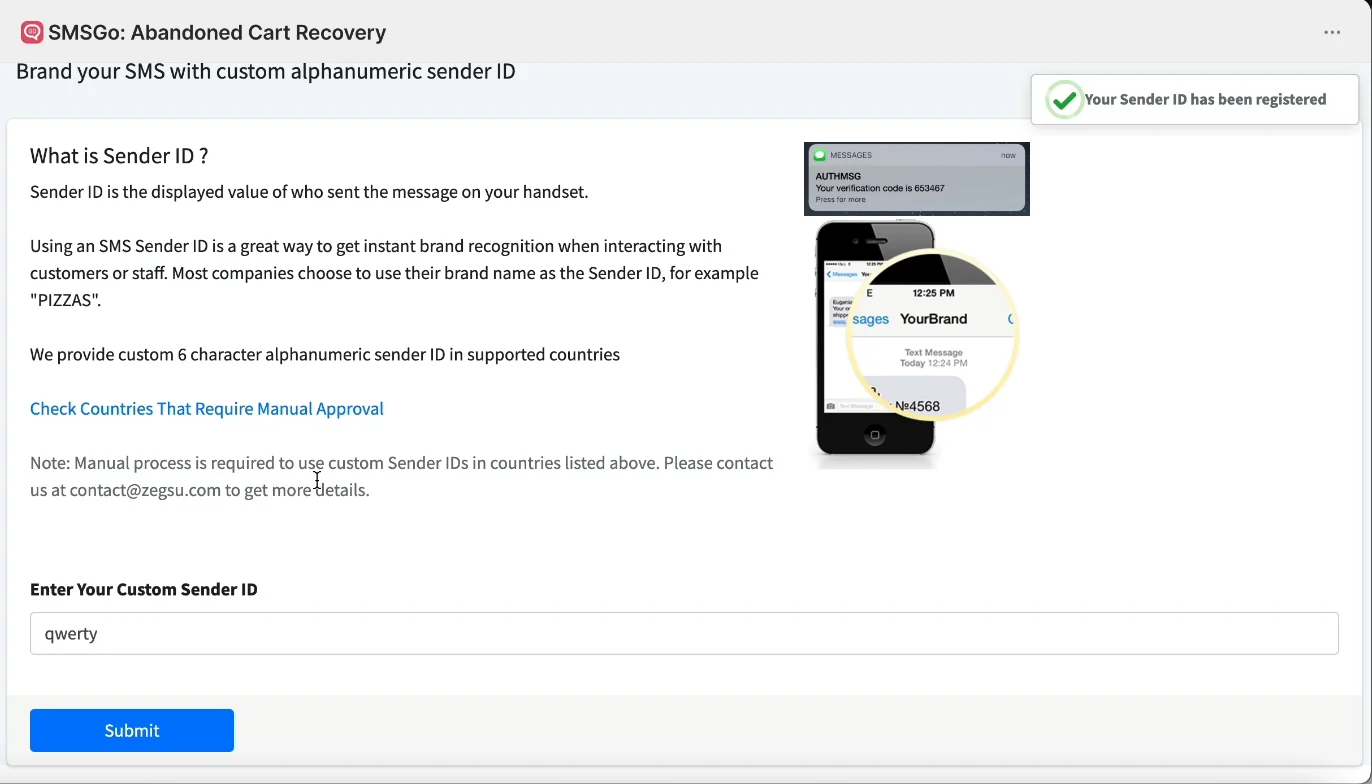
Task: Focus the Custom Sender ID input field
Action: tap(684, 633)
